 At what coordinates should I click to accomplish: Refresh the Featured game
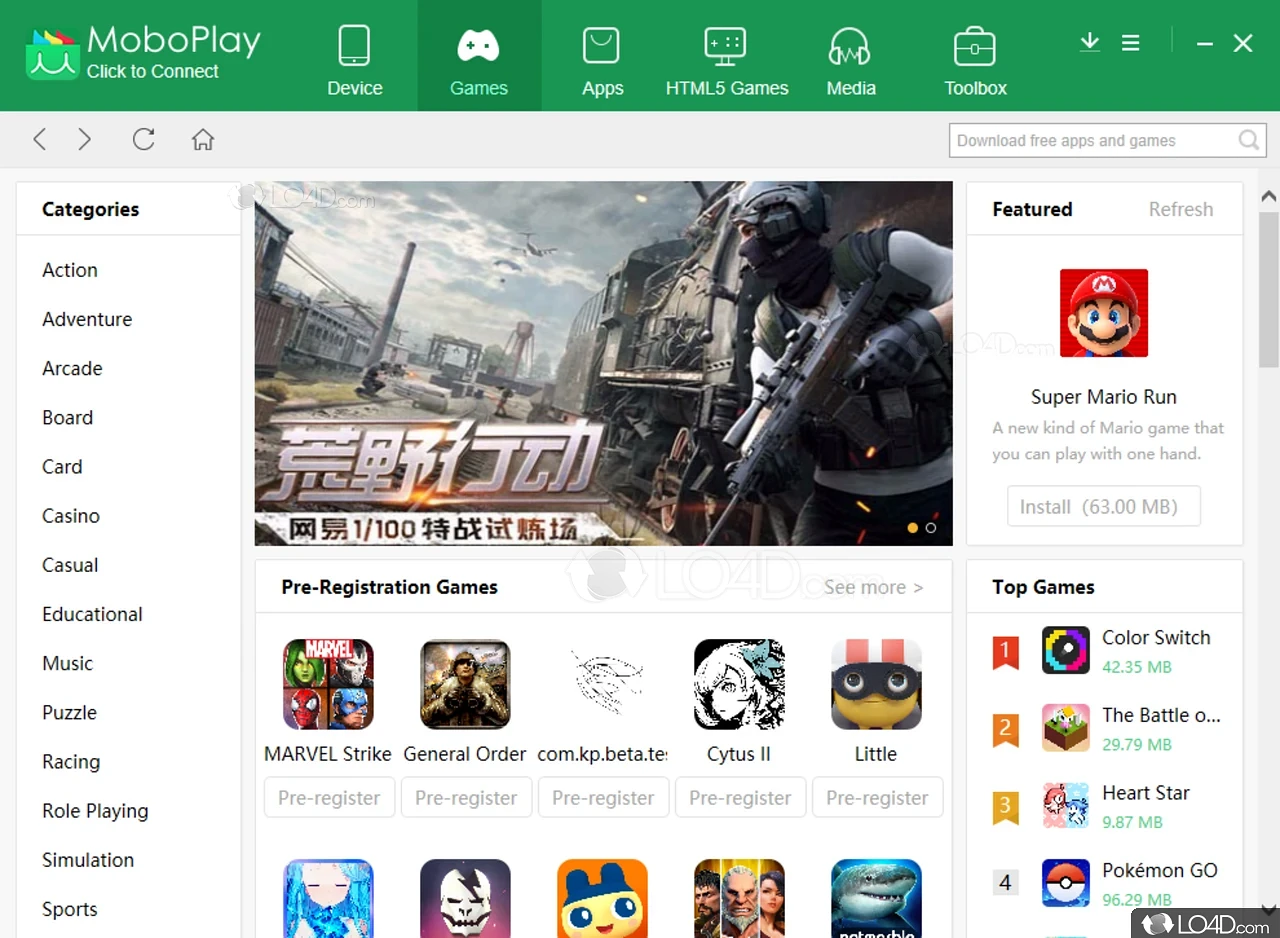pyautogui.click(x=1180, y=209)
